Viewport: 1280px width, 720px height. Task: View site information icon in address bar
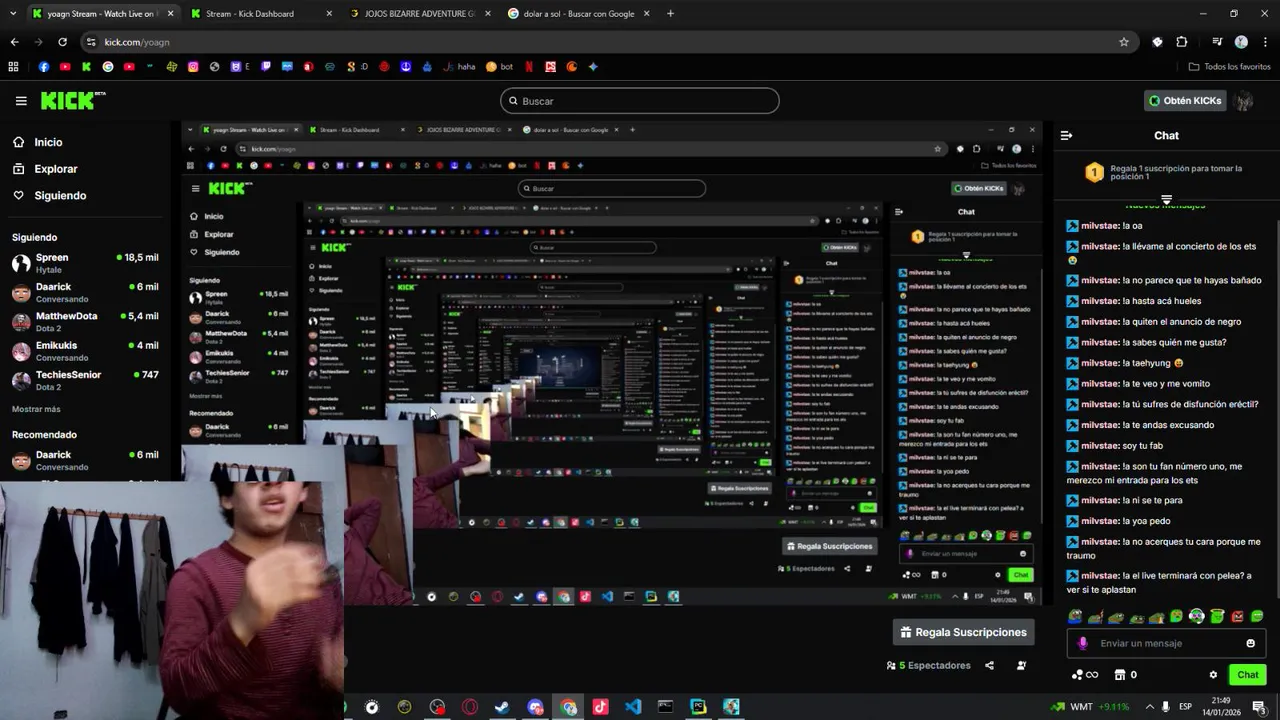(x=91, y=42)
